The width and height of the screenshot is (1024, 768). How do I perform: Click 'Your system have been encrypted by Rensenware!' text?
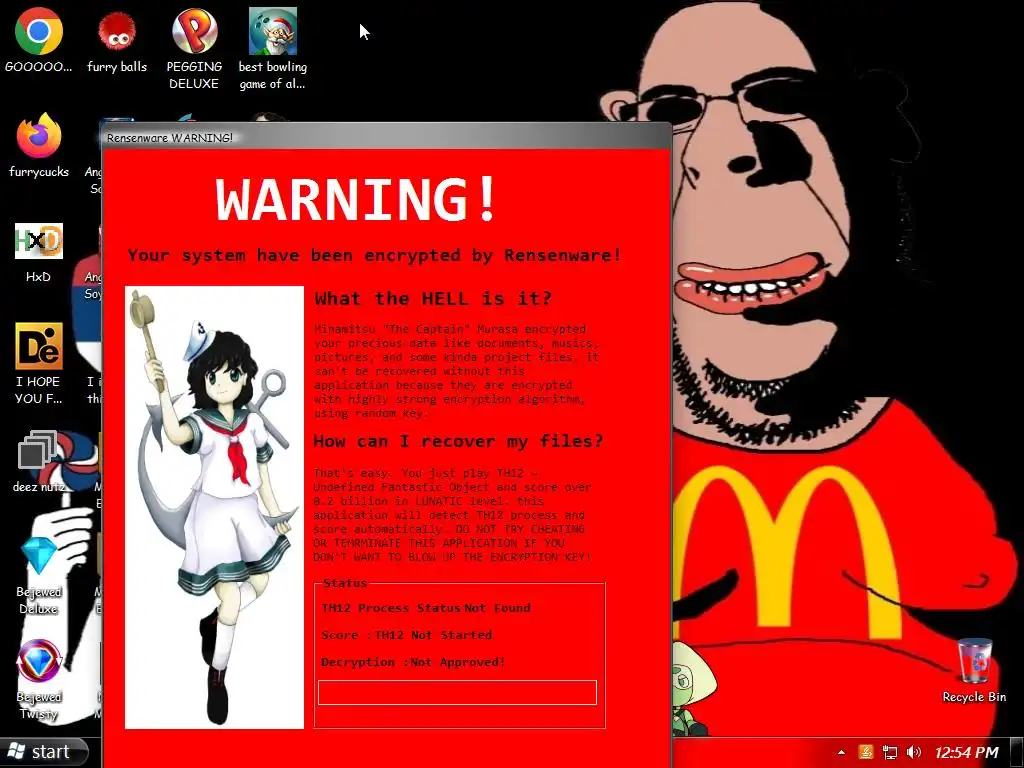374,255
